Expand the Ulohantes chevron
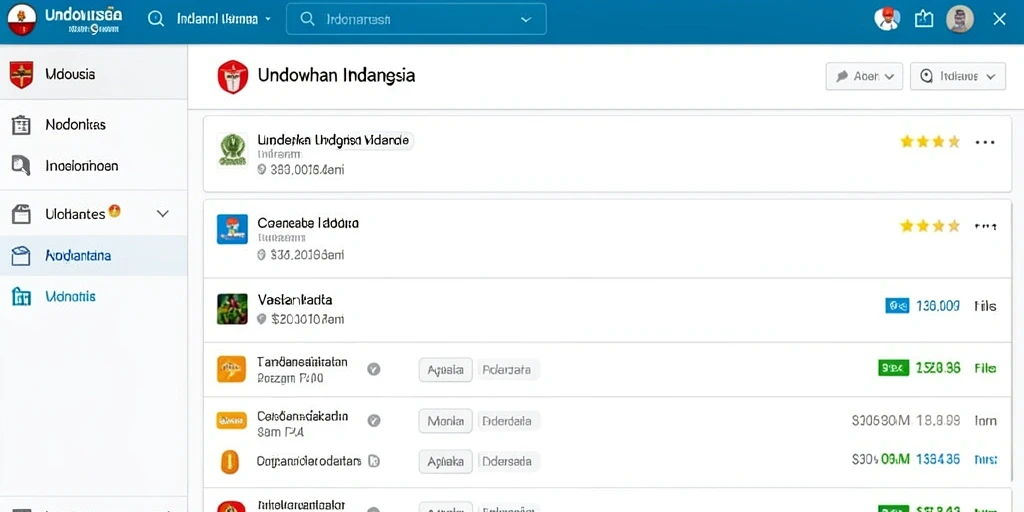The width and height of the screenshot is (1024, 512). (x=163, y=214)
